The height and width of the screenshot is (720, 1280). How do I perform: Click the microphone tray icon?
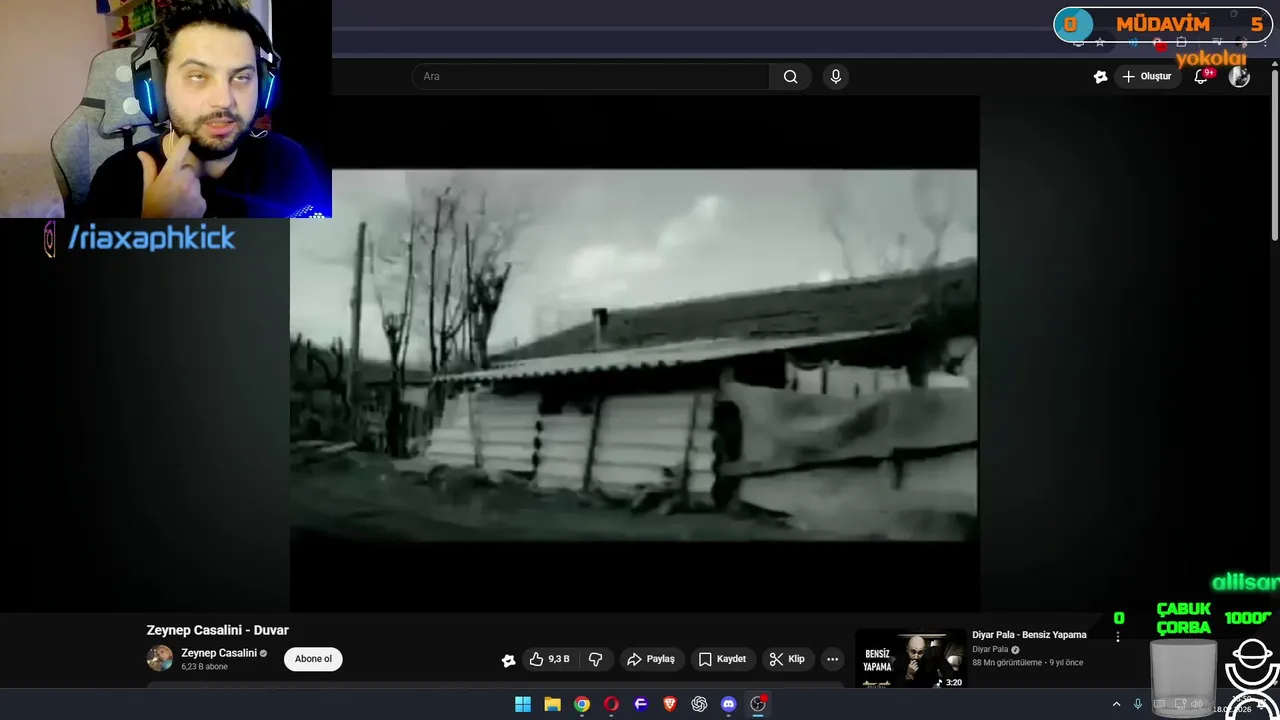[1138, 704]
